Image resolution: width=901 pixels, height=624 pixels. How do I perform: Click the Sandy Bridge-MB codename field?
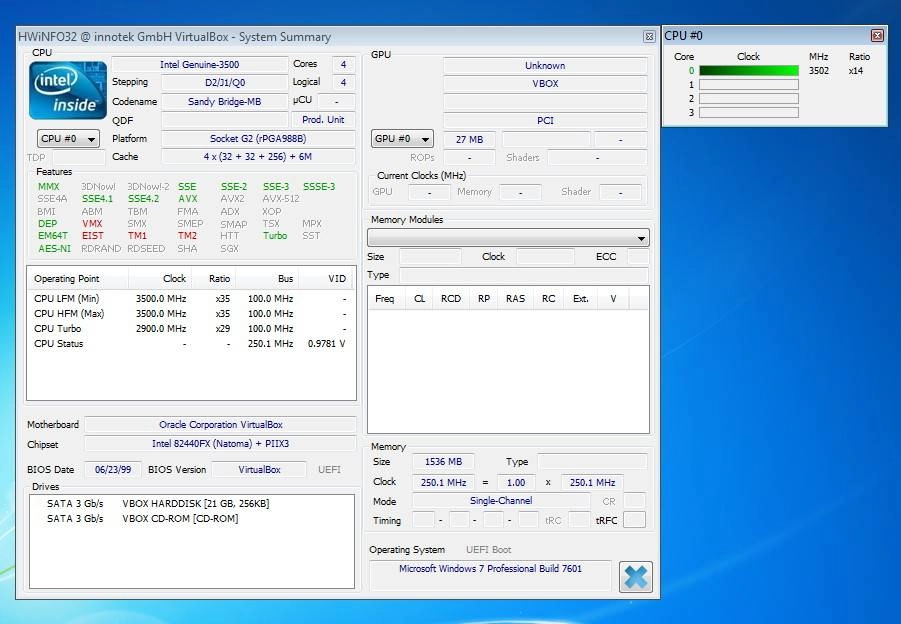pos(224,101)
